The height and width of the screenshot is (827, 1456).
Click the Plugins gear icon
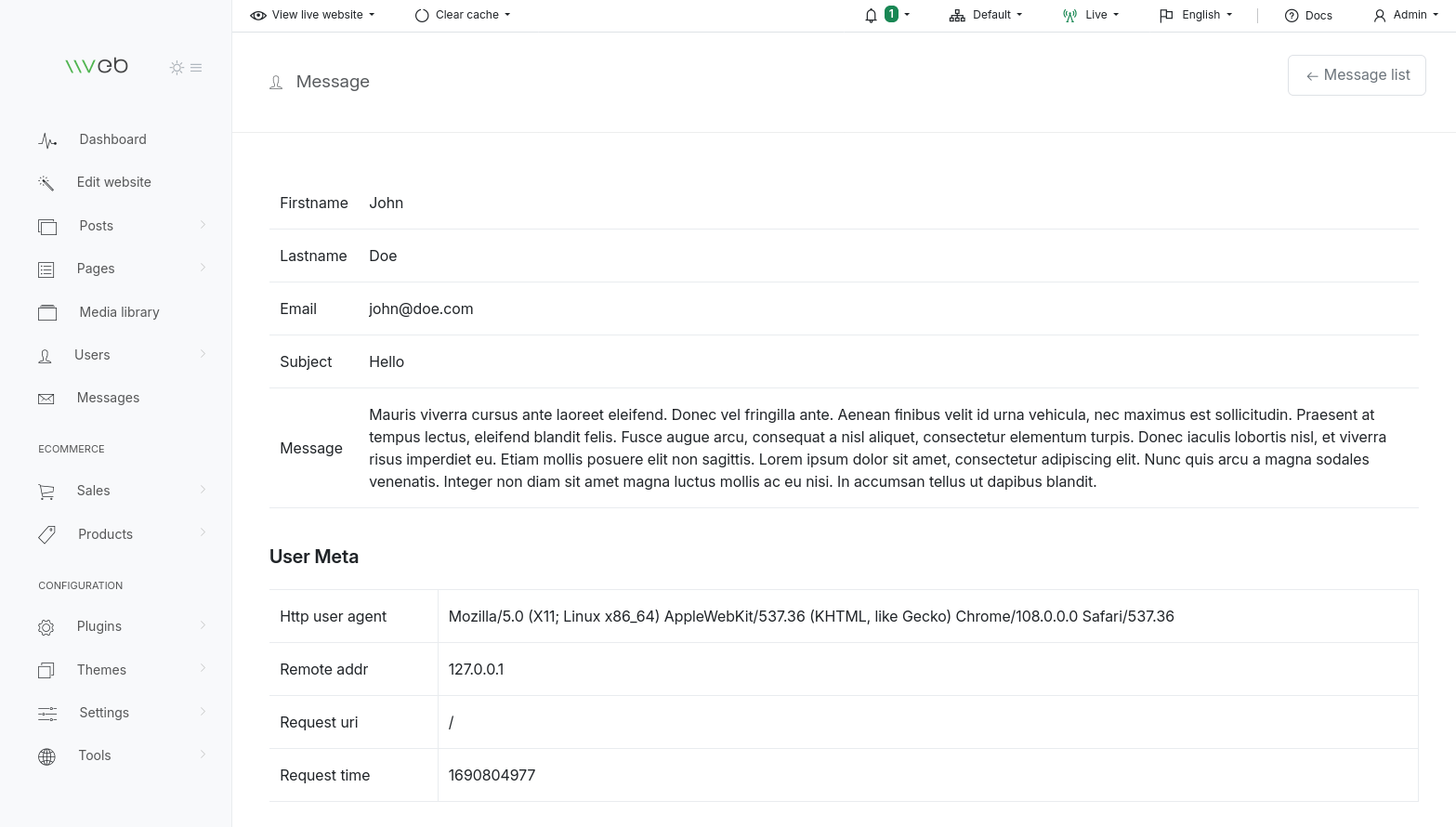[x=46, y=627]
